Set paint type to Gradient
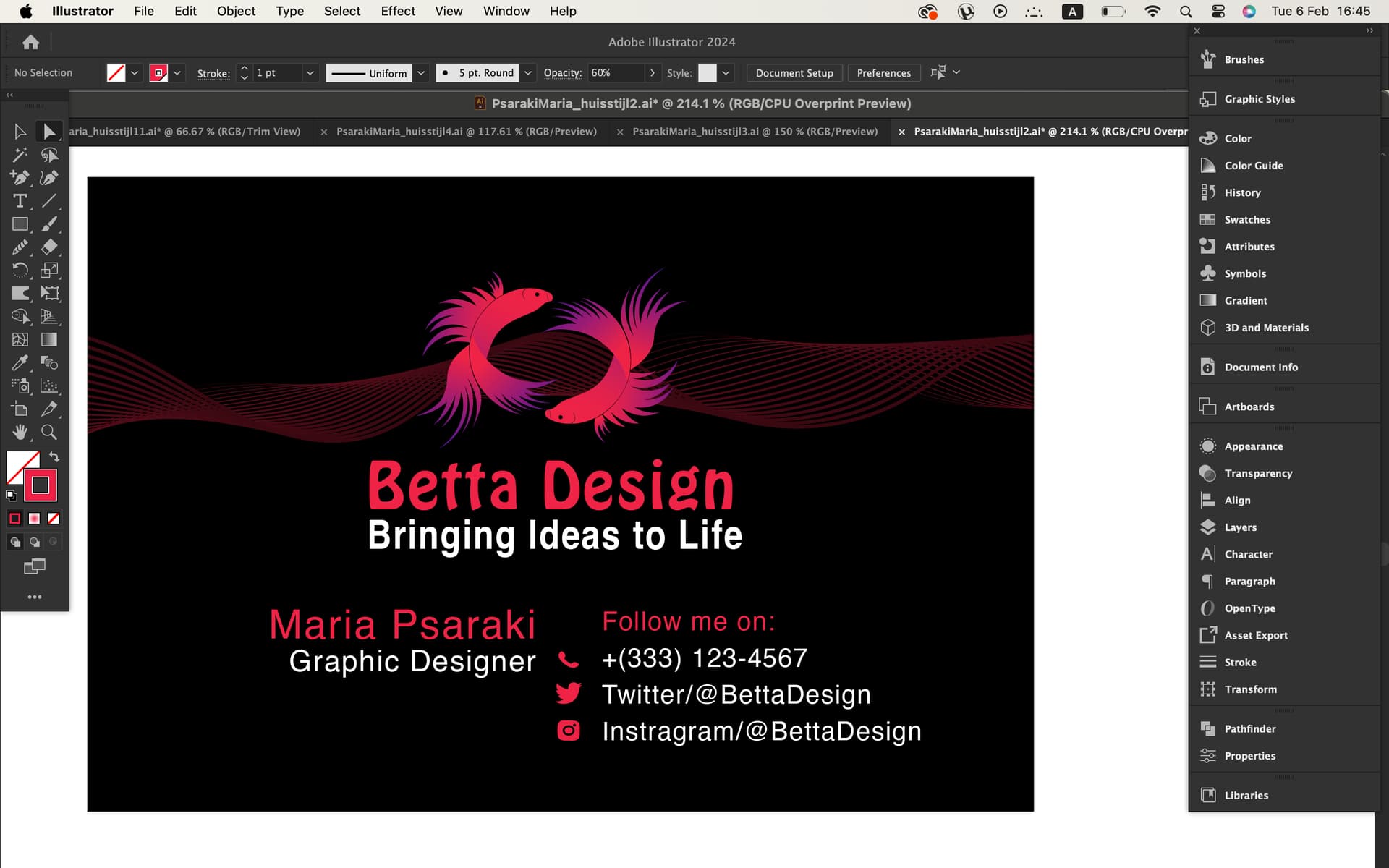 click(34, 519)
